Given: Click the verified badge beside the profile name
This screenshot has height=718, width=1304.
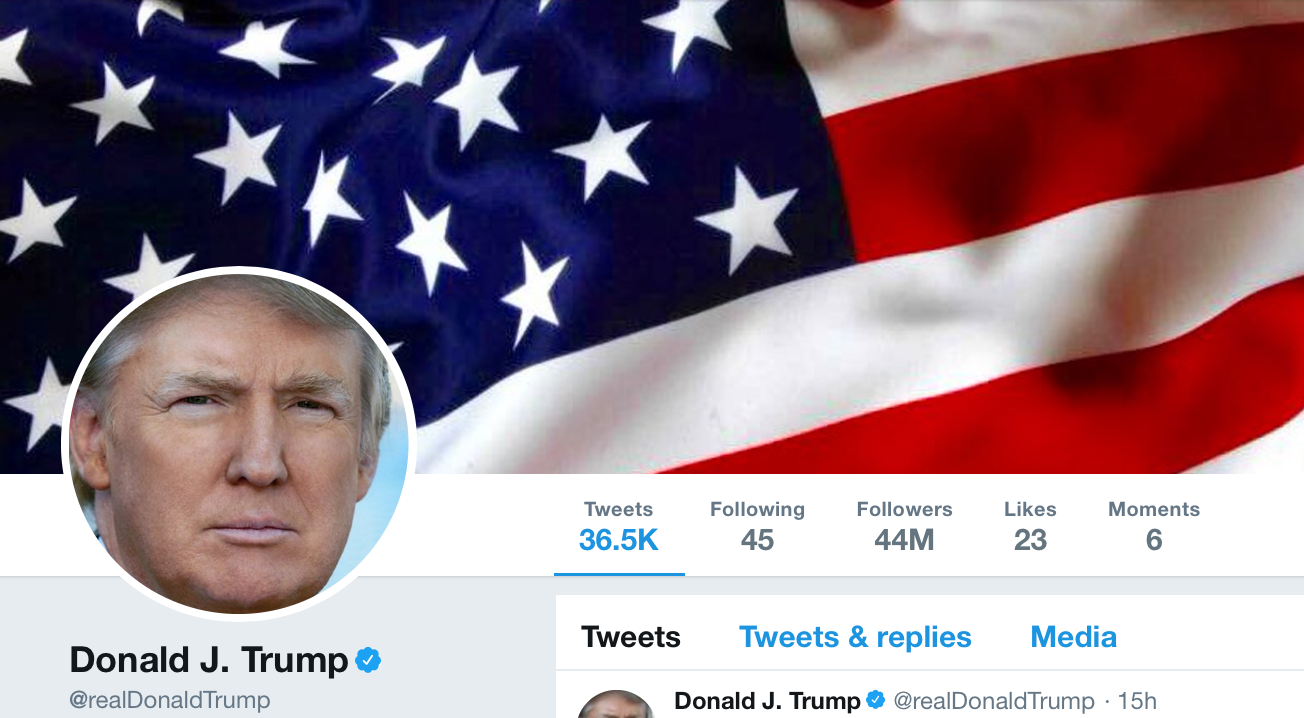Looking at the screenshot, I should (369, 660).
